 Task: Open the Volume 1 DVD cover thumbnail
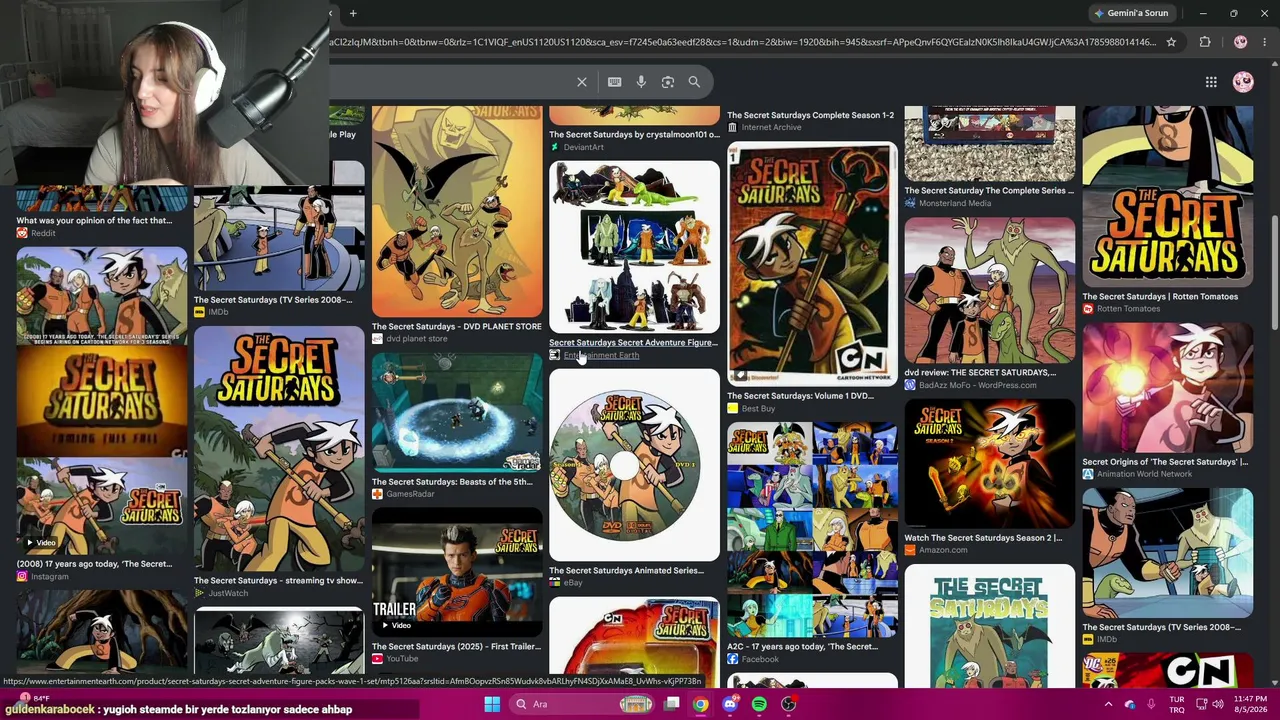point(812,264)
